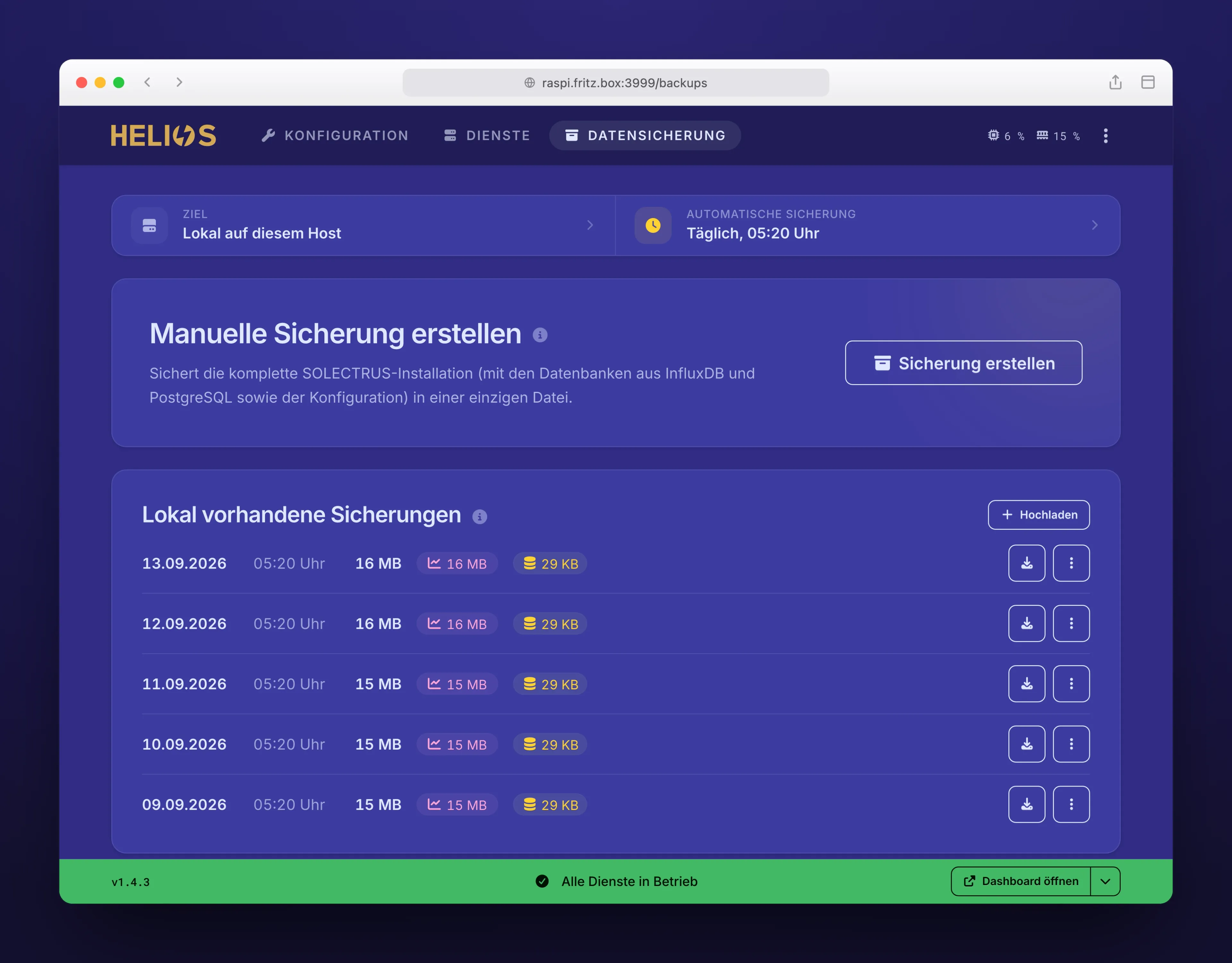Download the 11.09.2026 backup file
Viewport: 1232px width, 963px height.
pos(1027,684)
